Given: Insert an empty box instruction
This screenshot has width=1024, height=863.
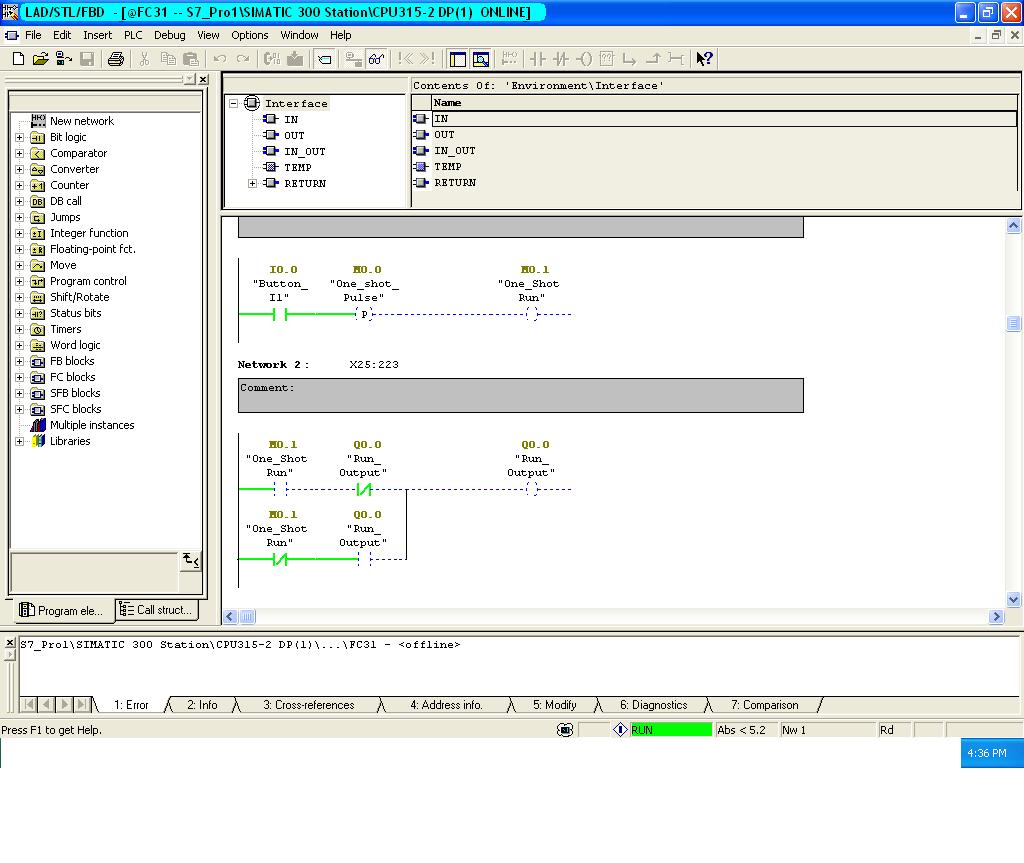Looking at the screenshot, I should 608,60.
